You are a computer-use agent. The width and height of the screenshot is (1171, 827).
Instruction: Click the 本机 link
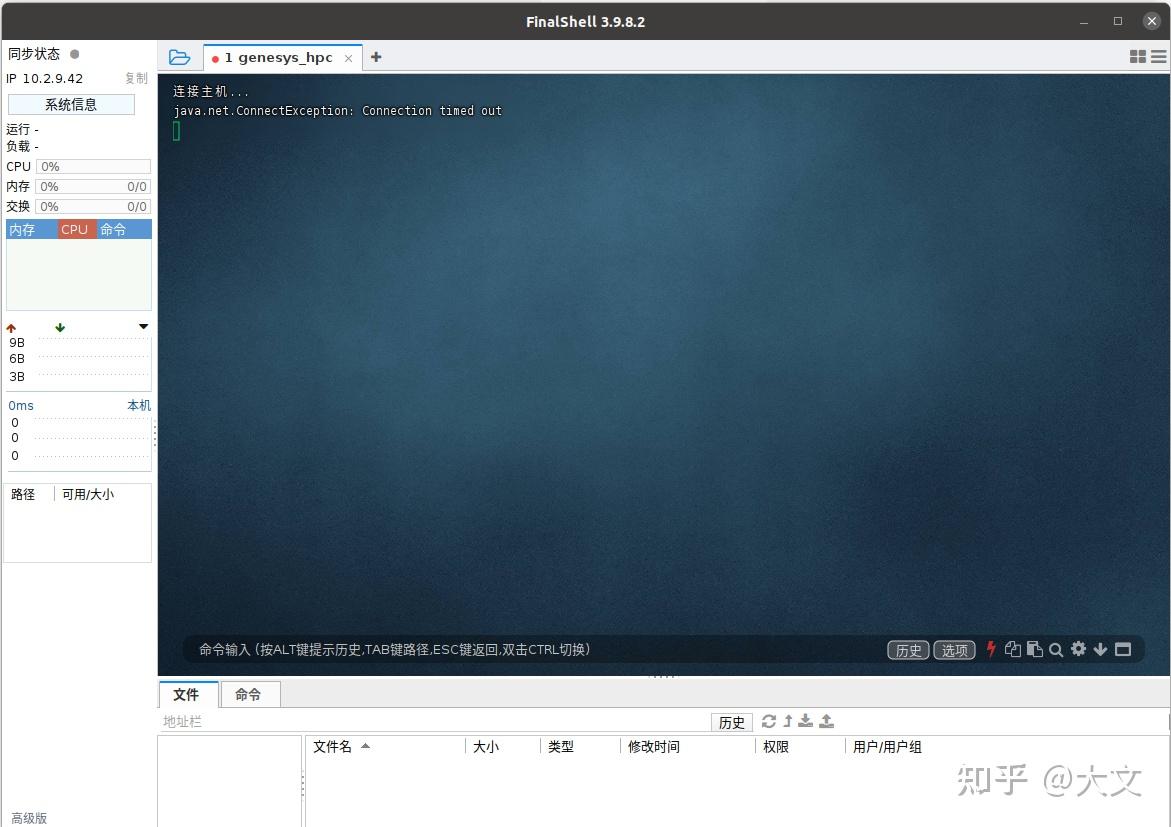coord(139,405)
